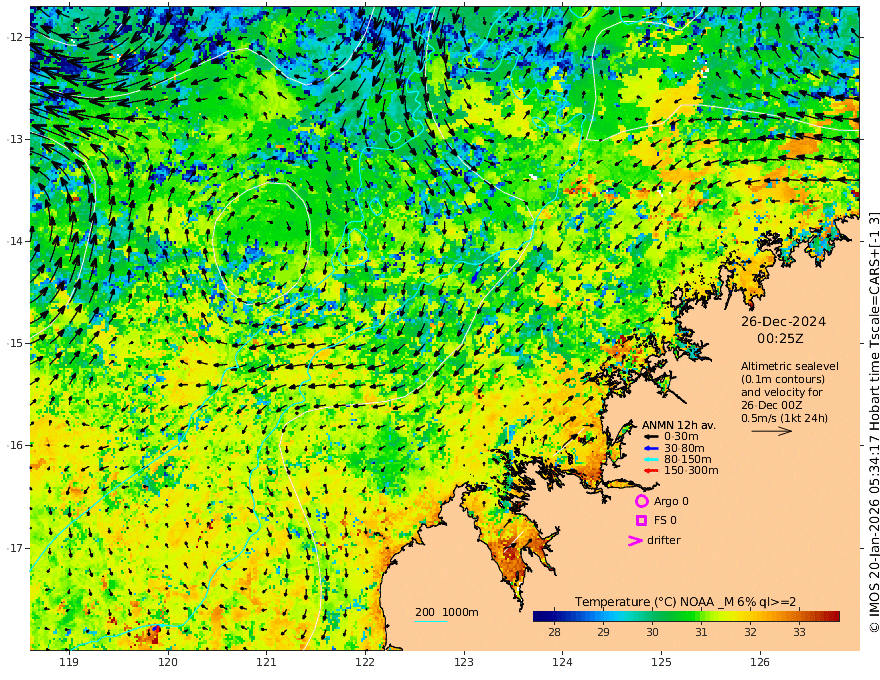The width and height of the screenshot is (880, 680).
Task: Click the 32 colorbar tick label
Action: (x=750, y=632)
